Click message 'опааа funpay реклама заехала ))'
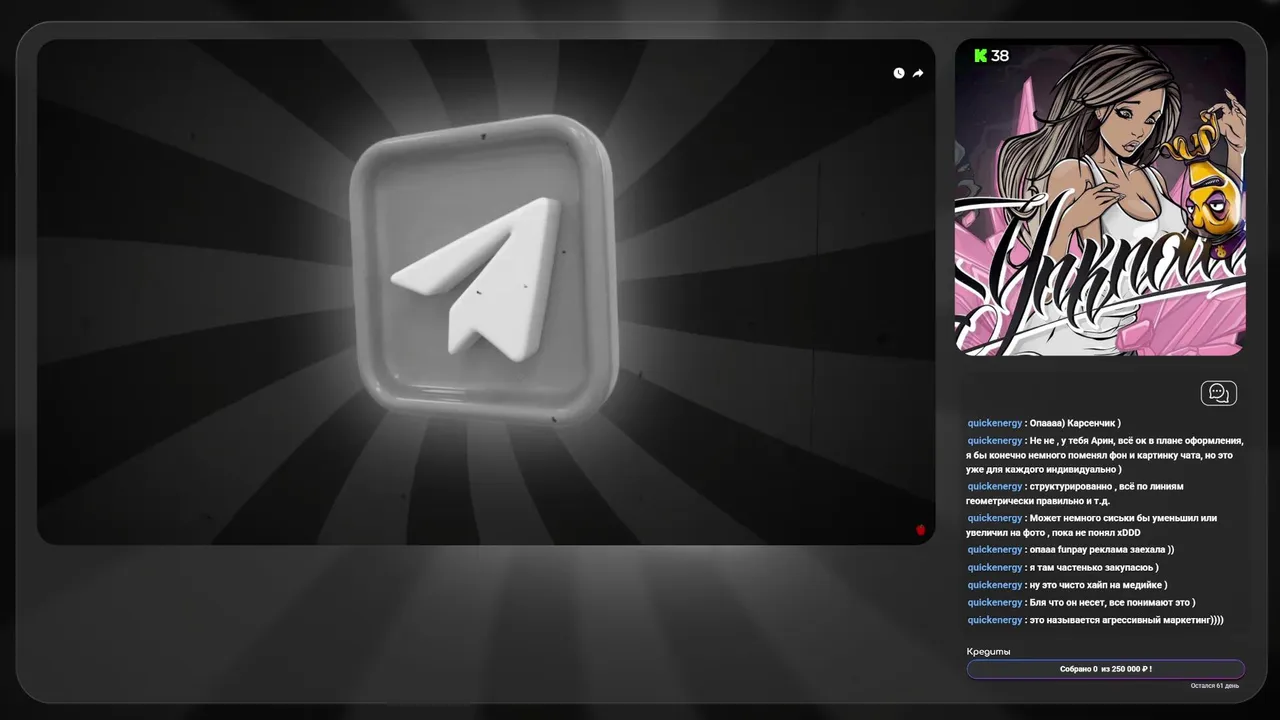The width and height of the screenshot is (1280, 720). pyautogui.click(x=1101, y=549)
